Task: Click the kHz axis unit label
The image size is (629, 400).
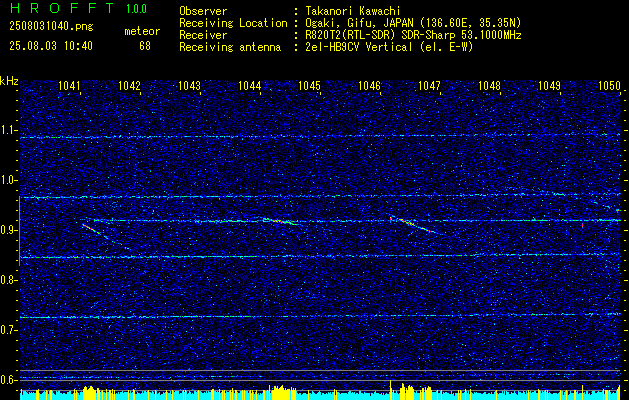Action: (x=9, y=81)
